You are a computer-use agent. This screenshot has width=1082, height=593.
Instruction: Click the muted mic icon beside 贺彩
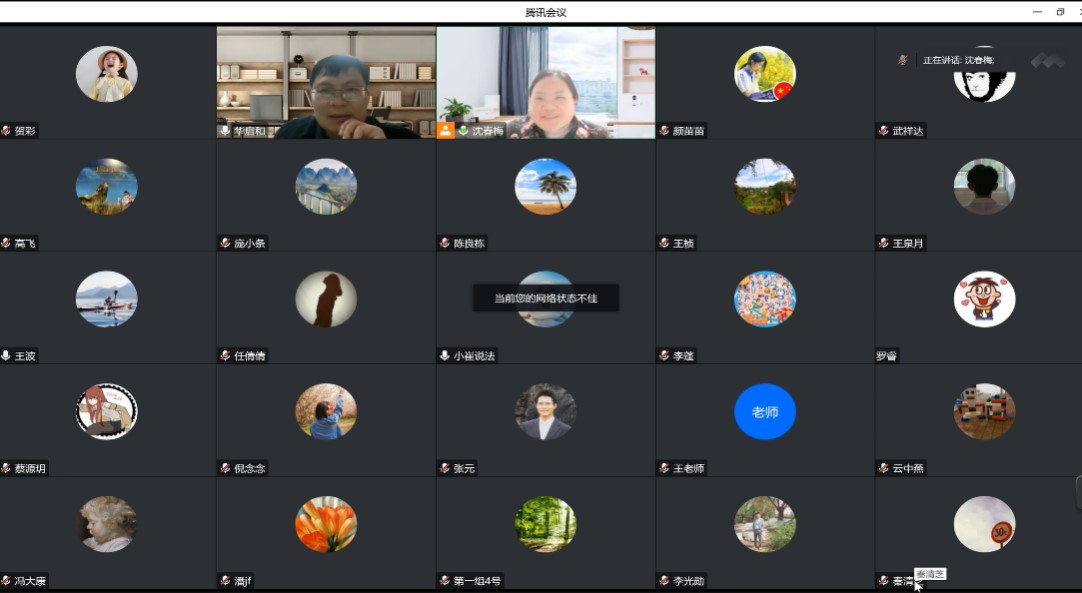click(6, 131)
